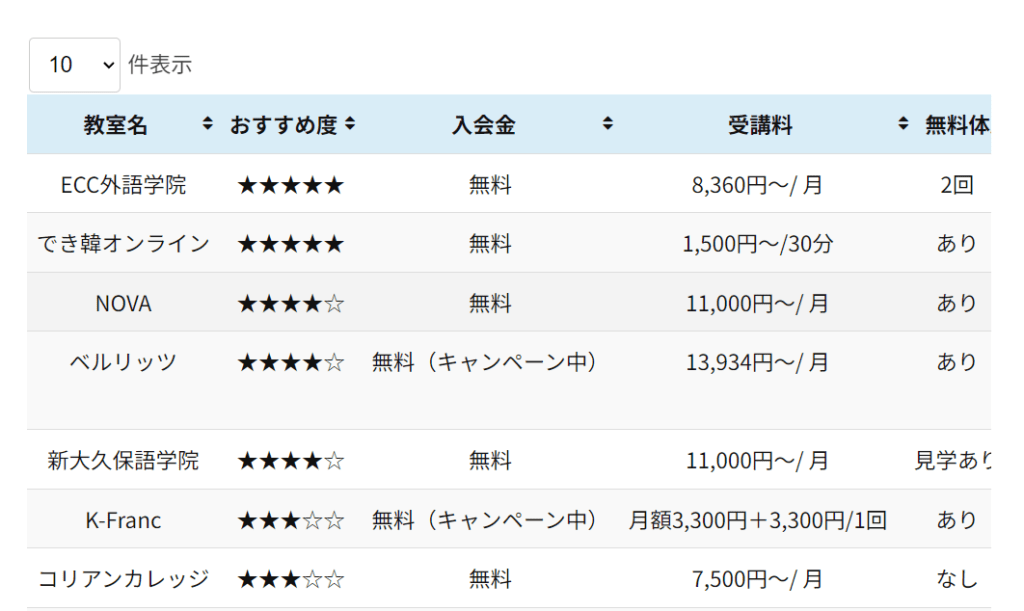The height and width of the screenshot is (611, 1024).
Task: Click コリアンカレッジ star rating
Action: [290, 578]
